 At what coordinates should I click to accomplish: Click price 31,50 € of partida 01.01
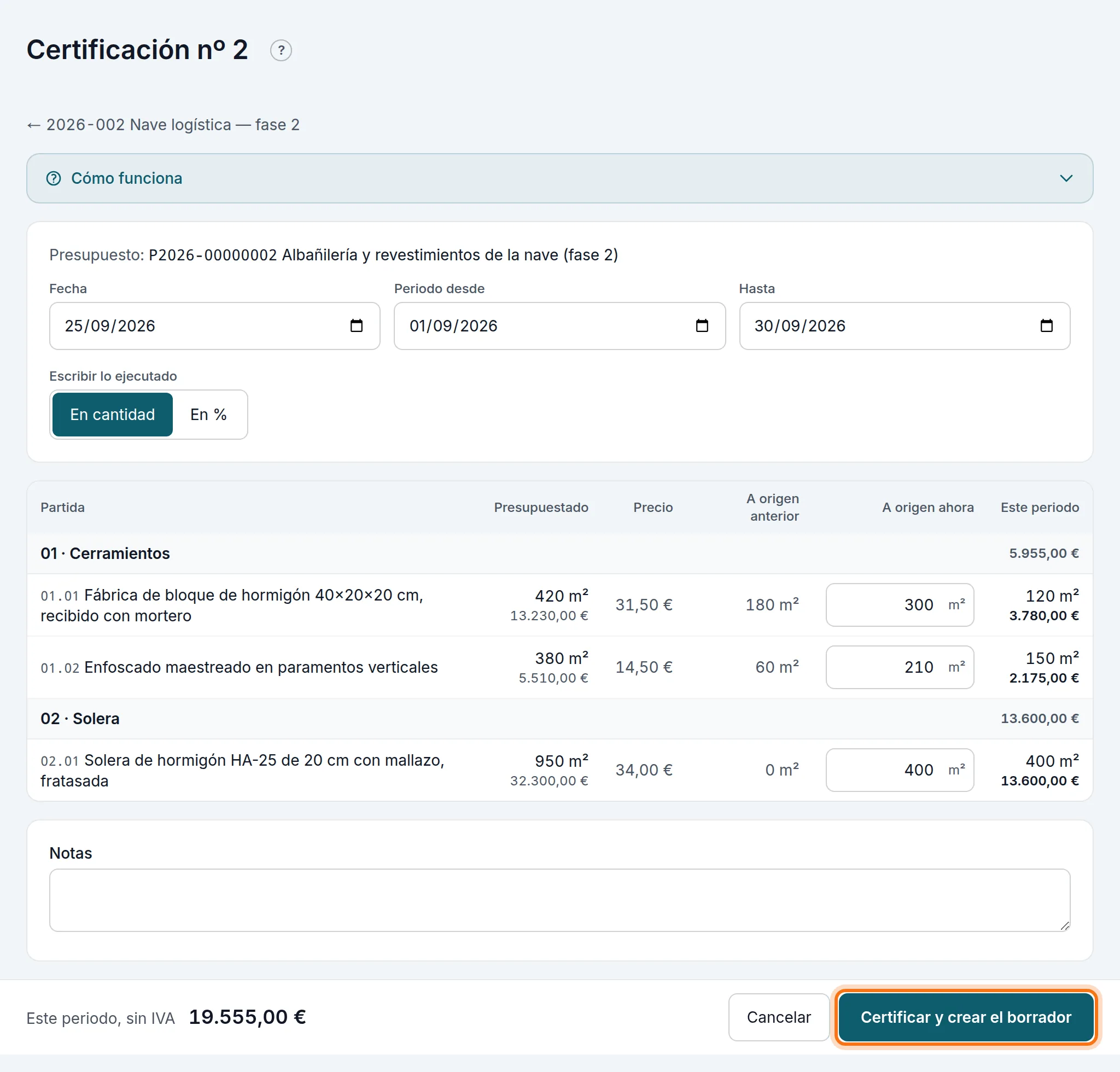[x=644, y=604]
